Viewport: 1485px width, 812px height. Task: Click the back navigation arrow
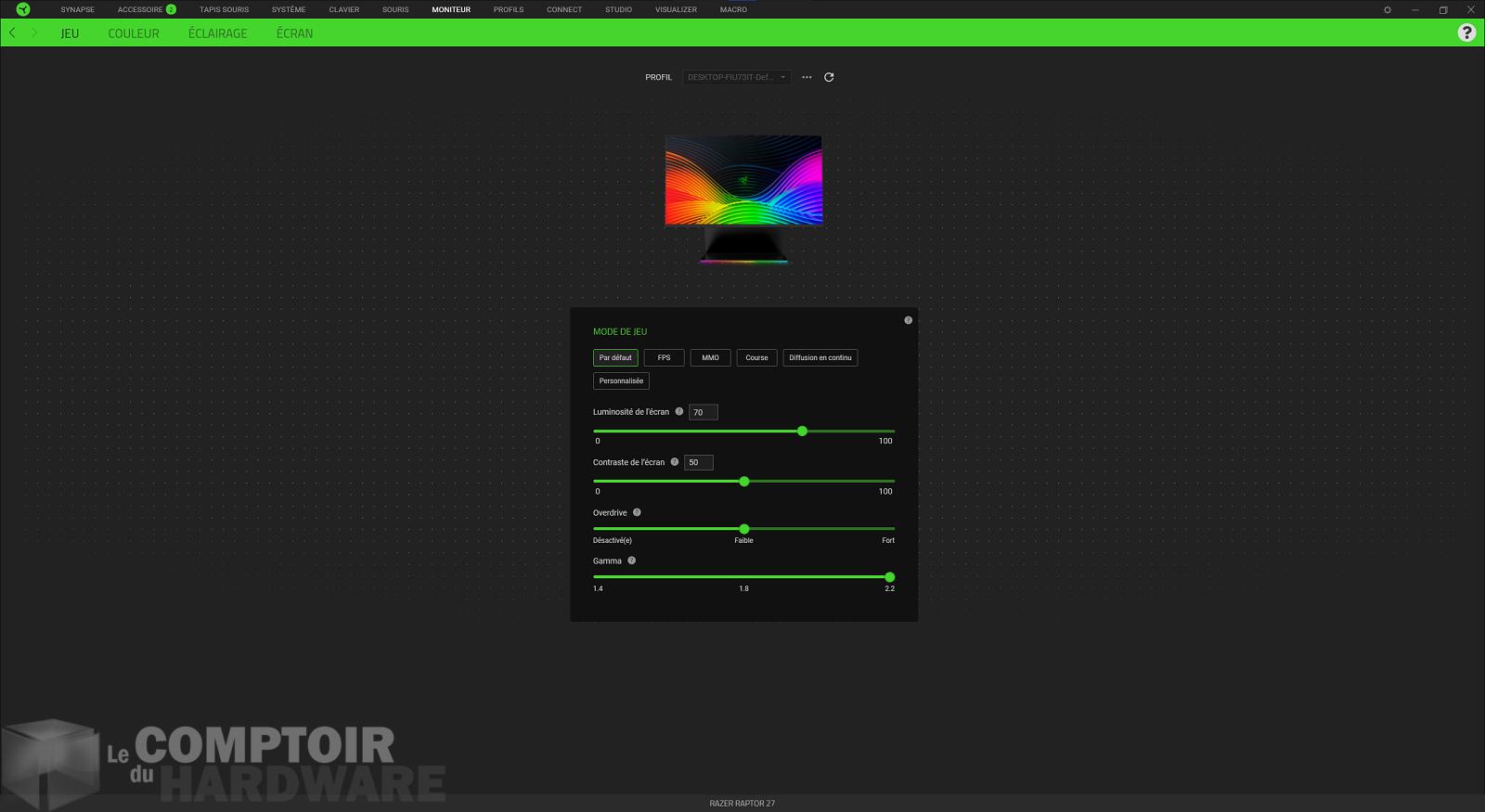pyautogui.click(x=12, y=32)
